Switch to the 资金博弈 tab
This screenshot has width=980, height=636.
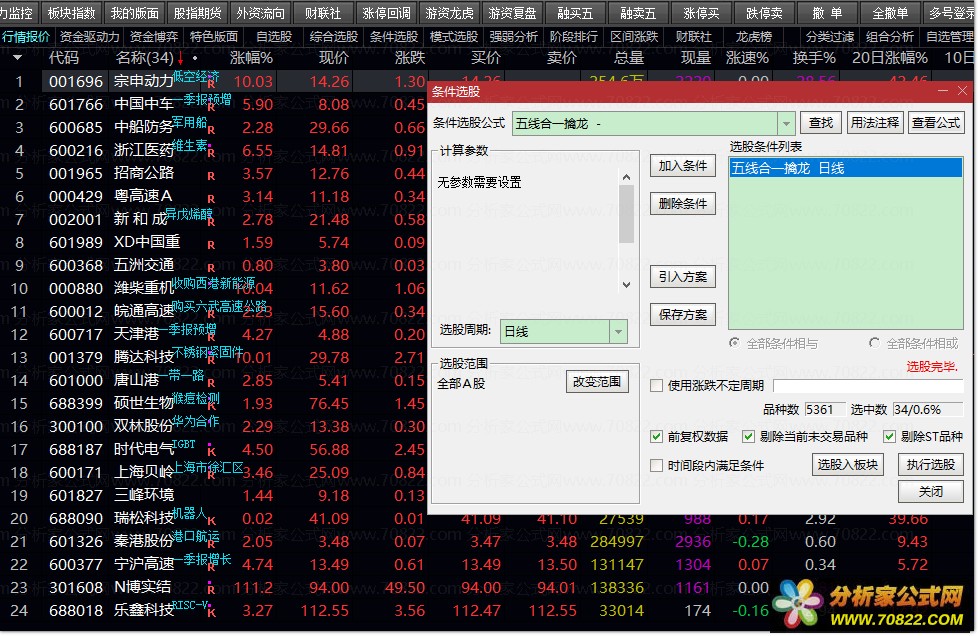[x=154, y=37]
